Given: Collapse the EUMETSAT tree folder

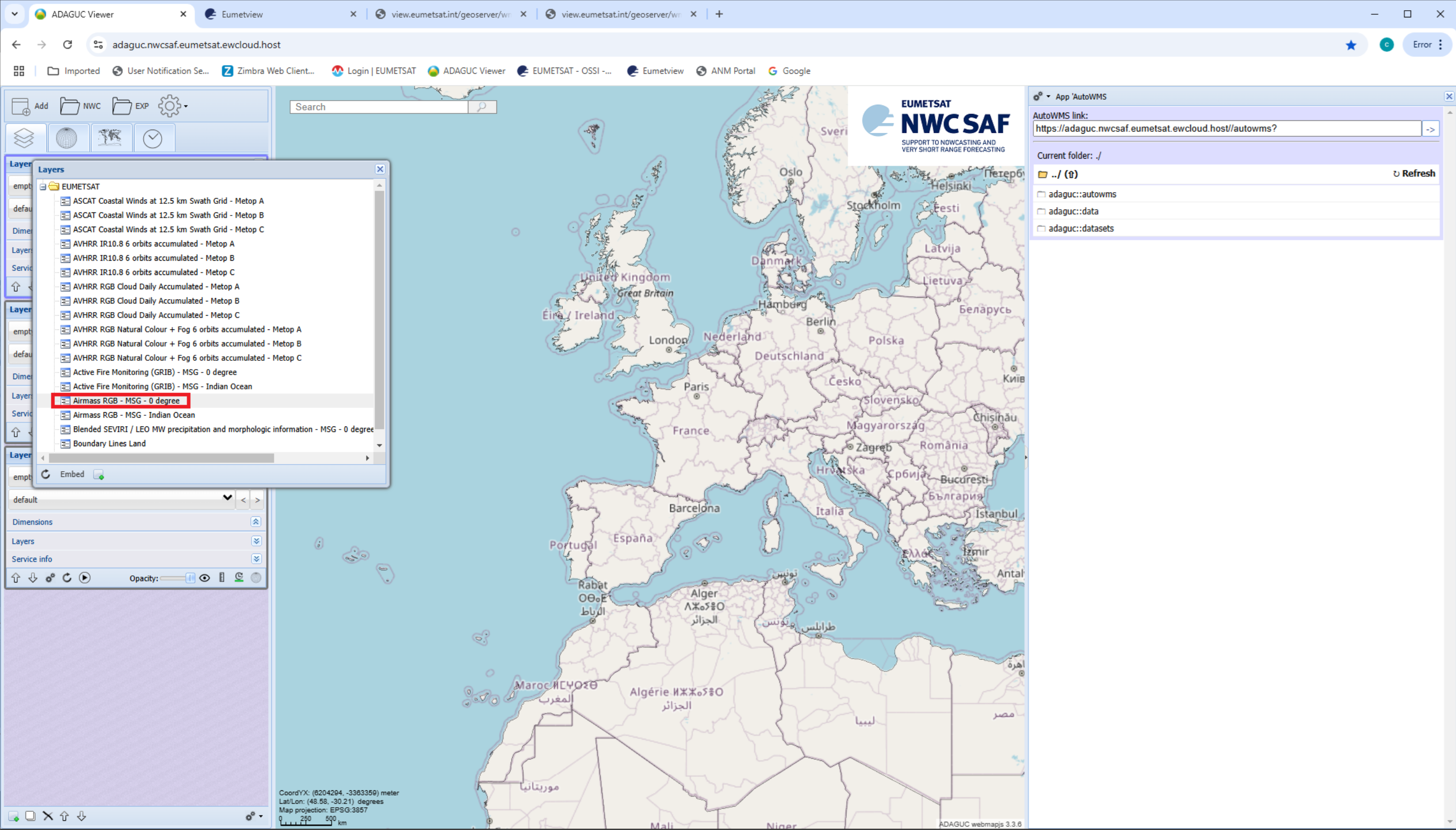Looking at the screenshot, I should click(x=43, y=187).
